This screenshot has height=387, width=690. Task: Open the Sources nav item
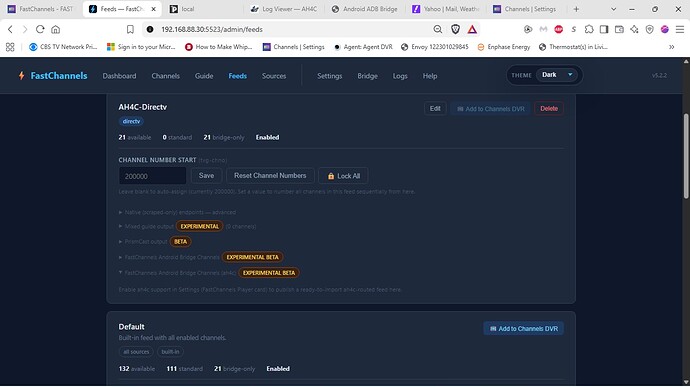pos(274,76)
